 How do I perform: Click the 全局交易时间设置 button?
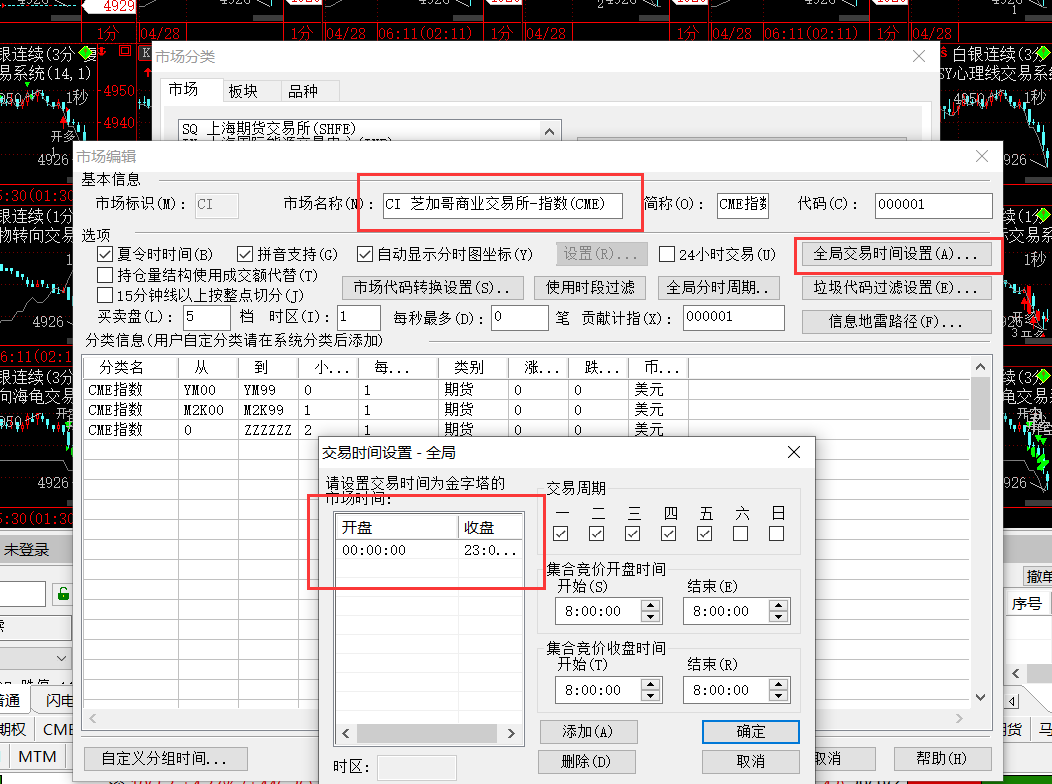895,255
